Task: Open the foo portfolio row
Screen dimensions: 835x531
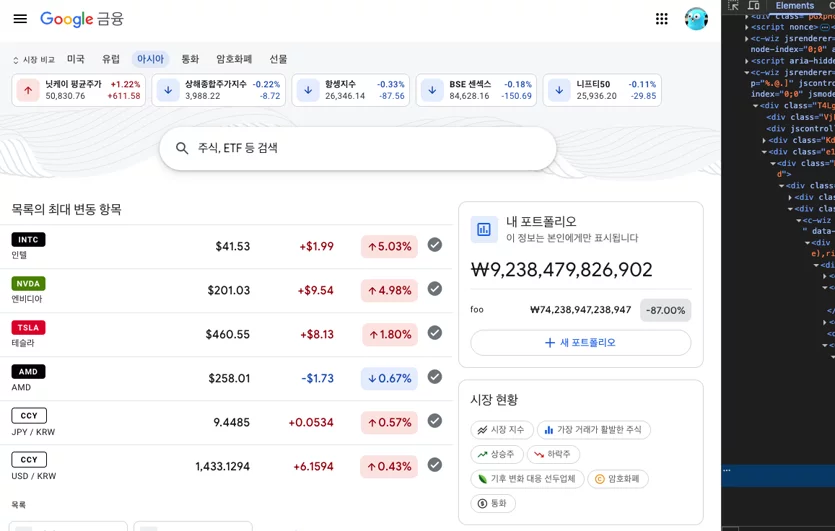Action: (x=580, y=310)
